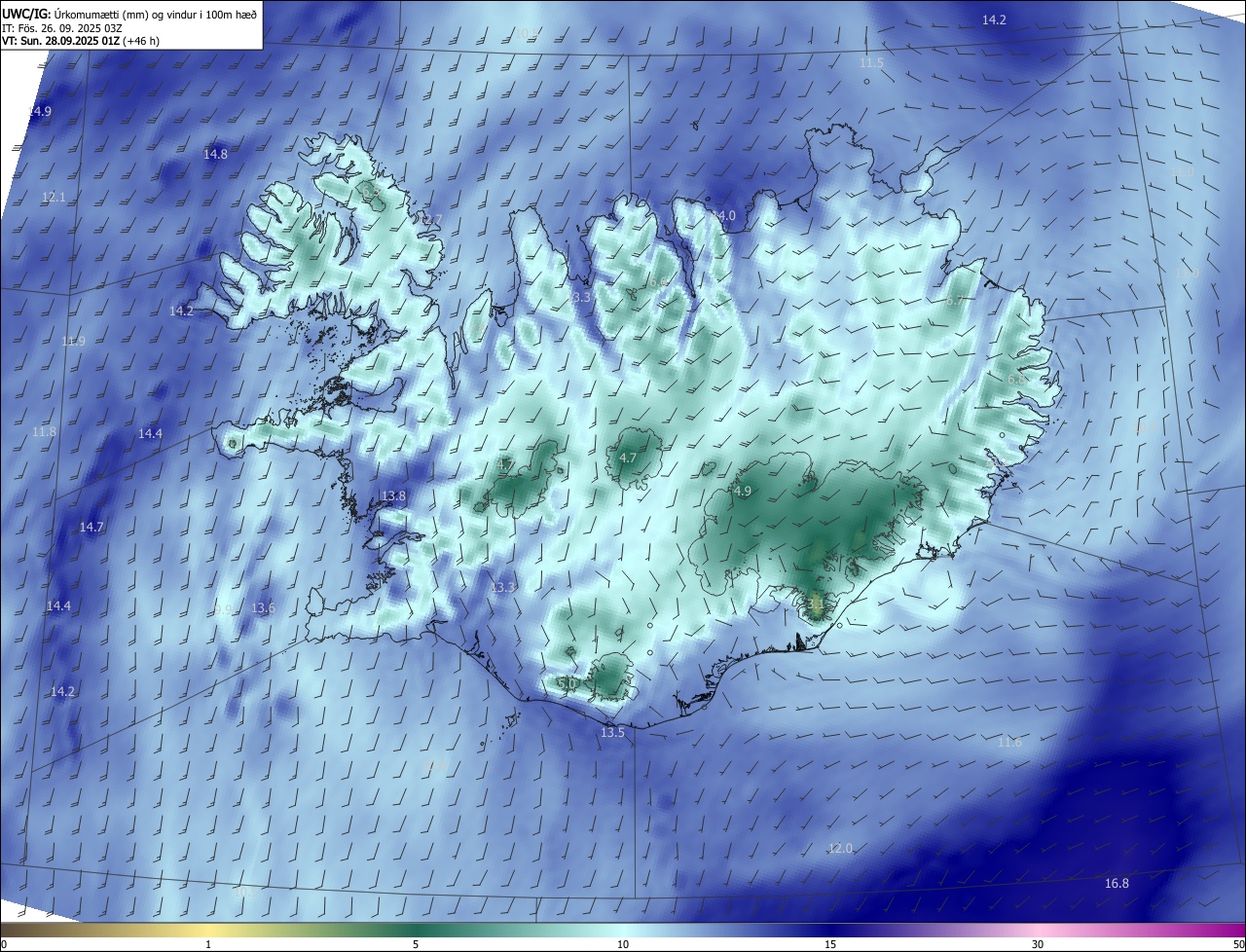
Task: Click the '15' tick on the color scale
Action: [x=830, y=944]
